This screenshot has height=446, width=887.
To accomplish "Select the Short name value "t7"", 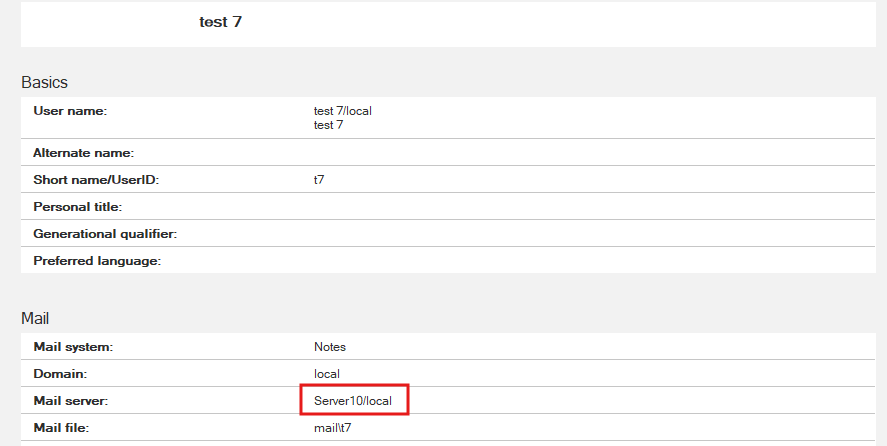I will [x=319, y=179].
